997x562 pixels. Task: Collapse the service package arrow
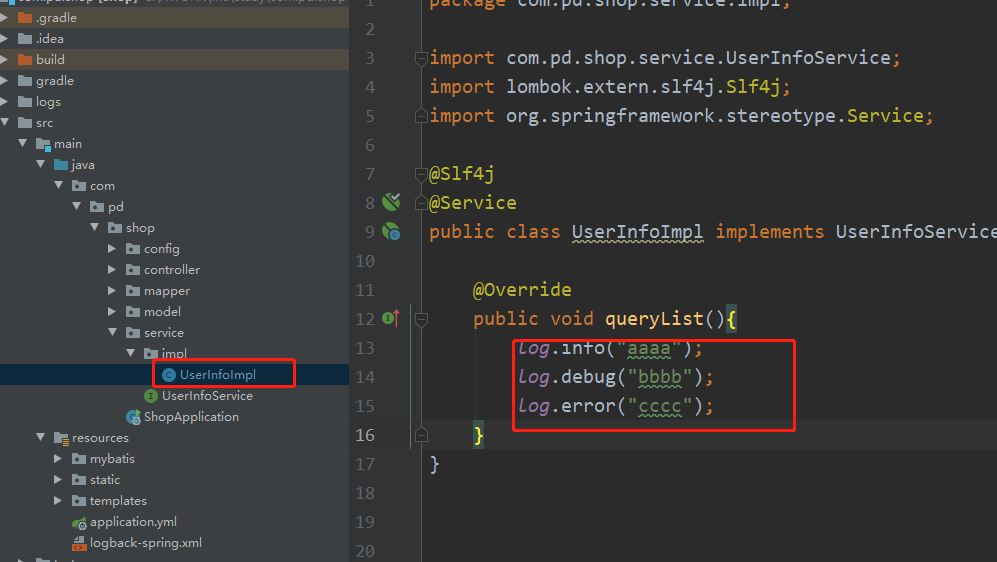coord(113,332)
